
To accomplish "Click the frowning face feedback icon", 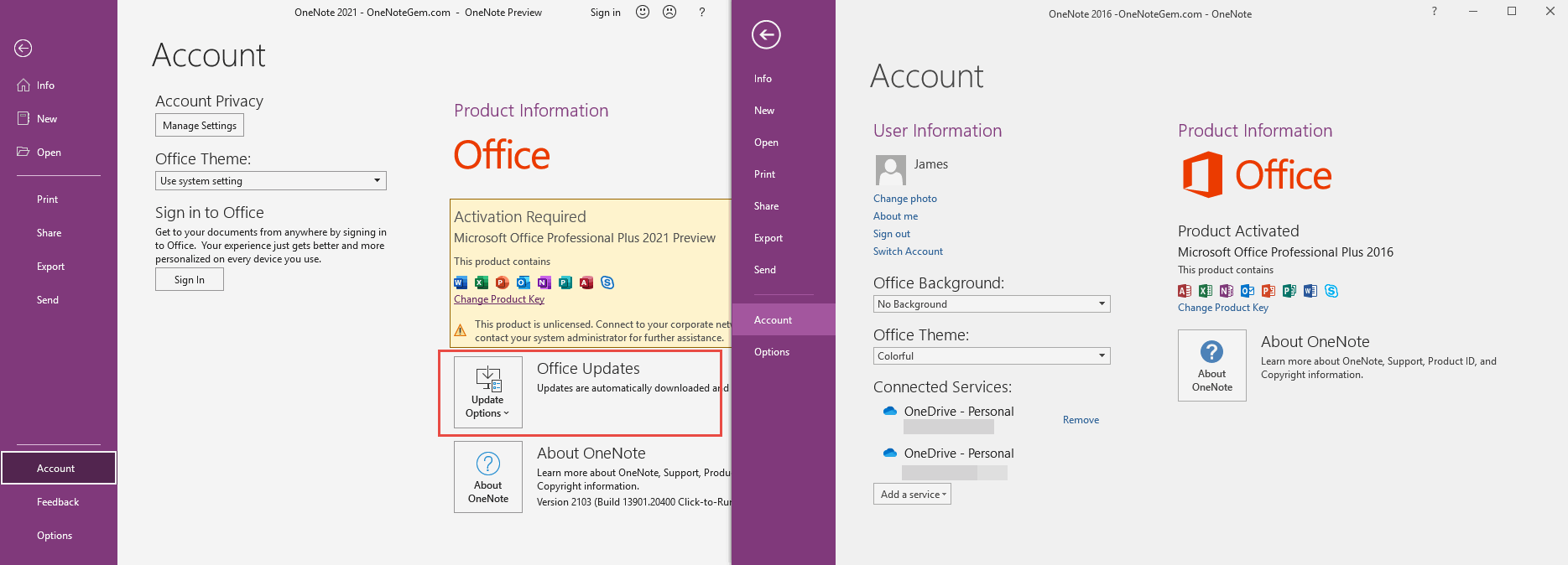I will pos(669,12).
